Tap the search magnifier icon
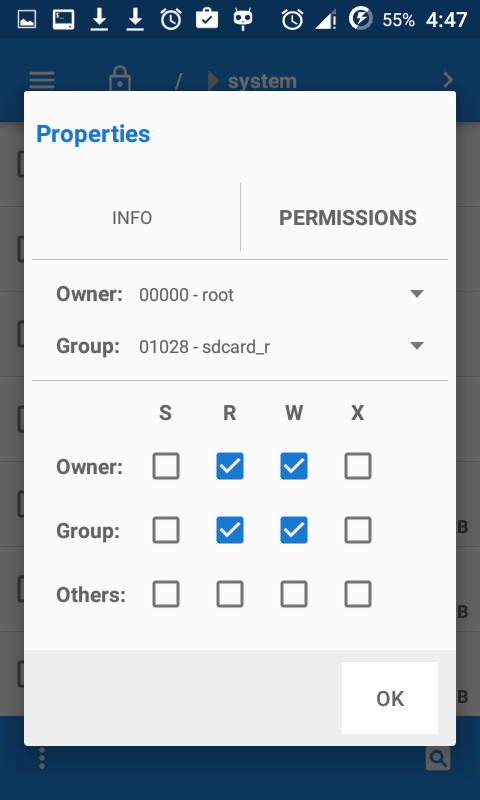The image size is (480, 800). 438,759
